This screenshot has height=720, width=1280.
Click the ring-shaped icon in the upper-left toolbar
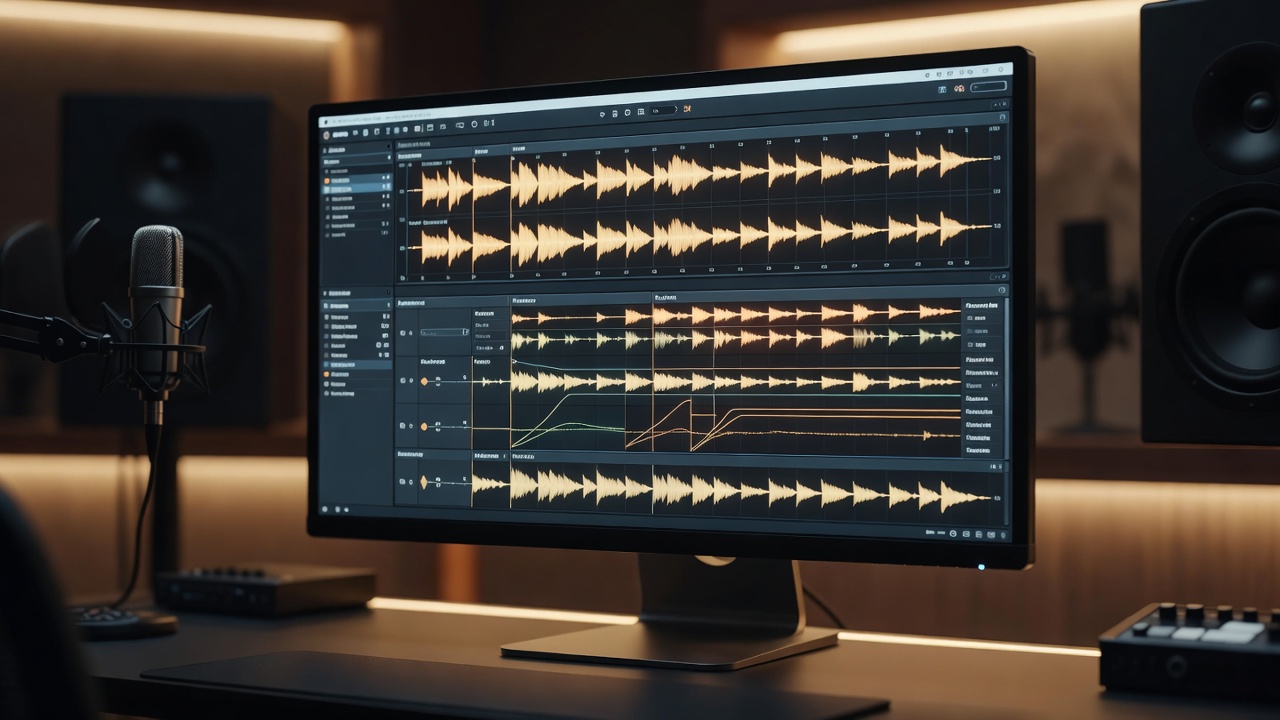tap(474, 124)
